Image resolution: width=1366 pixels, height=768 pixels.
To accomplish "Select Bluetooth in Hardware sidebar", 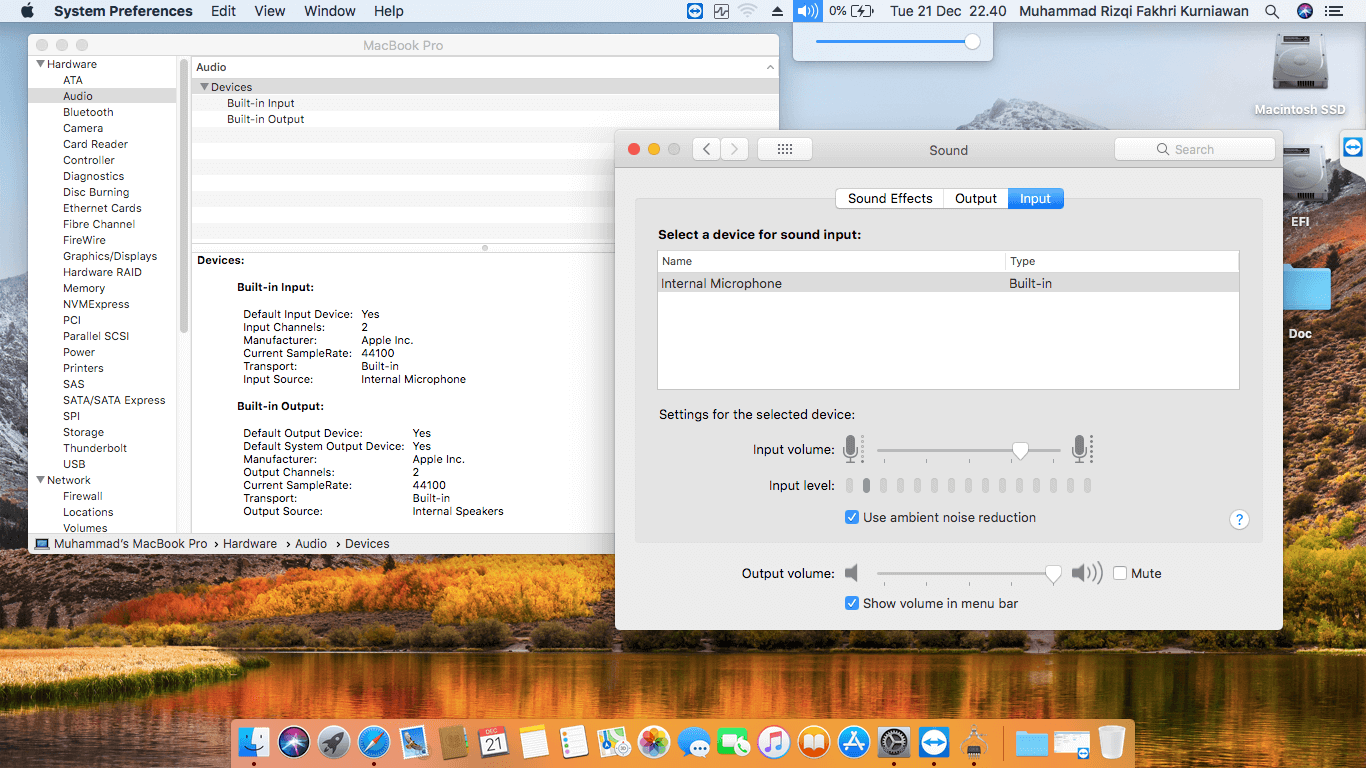I will coord(88,112).
